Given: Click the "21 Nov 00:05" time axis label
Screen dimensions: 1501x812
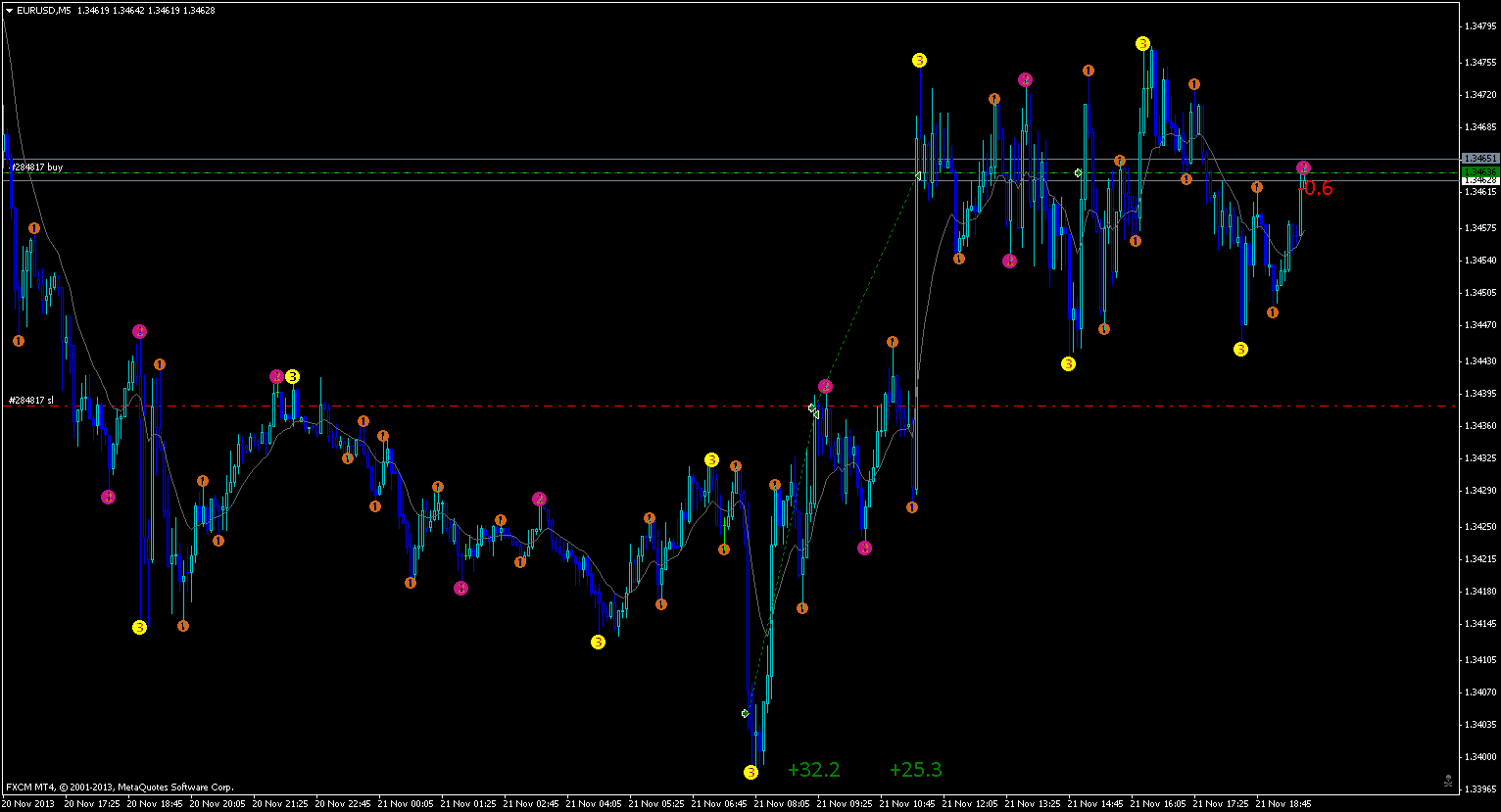Looking at the screenshot, I should tap(406, 804).
